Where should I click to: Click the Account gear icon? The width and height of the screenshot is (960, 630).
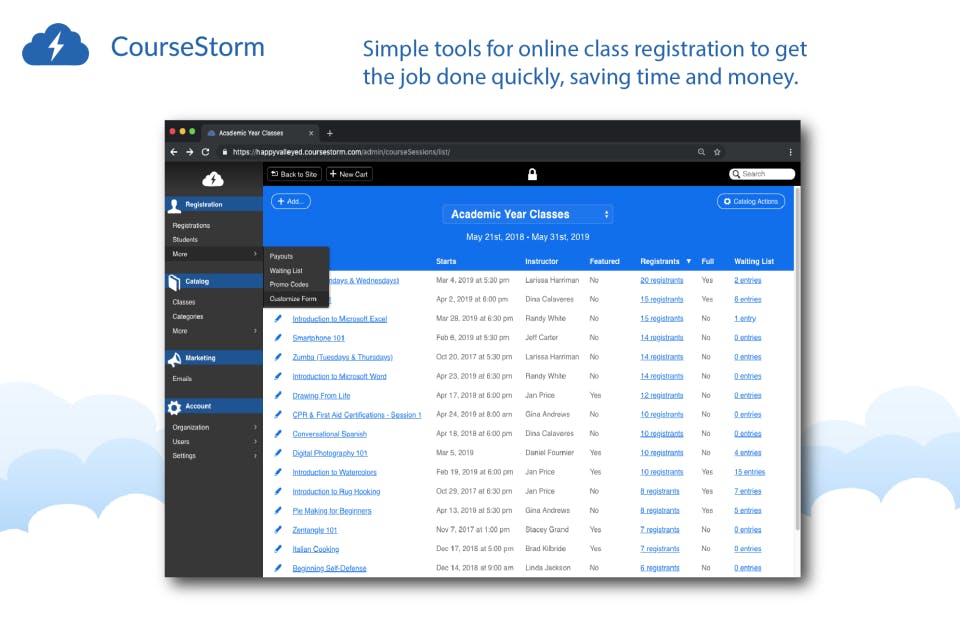tap(174, 407)
